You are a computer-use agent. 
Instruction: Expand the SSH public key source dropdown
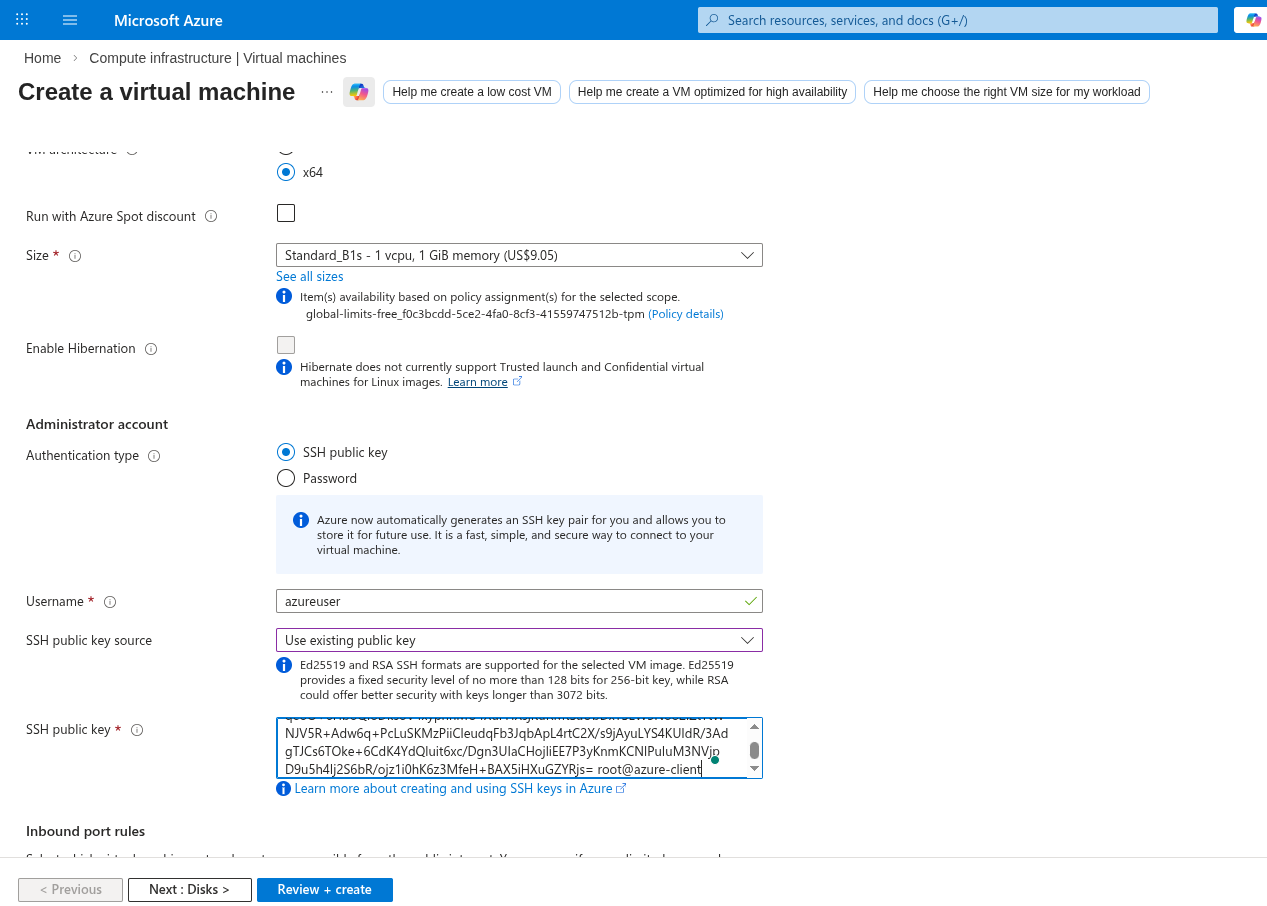(x=519, y=640)
